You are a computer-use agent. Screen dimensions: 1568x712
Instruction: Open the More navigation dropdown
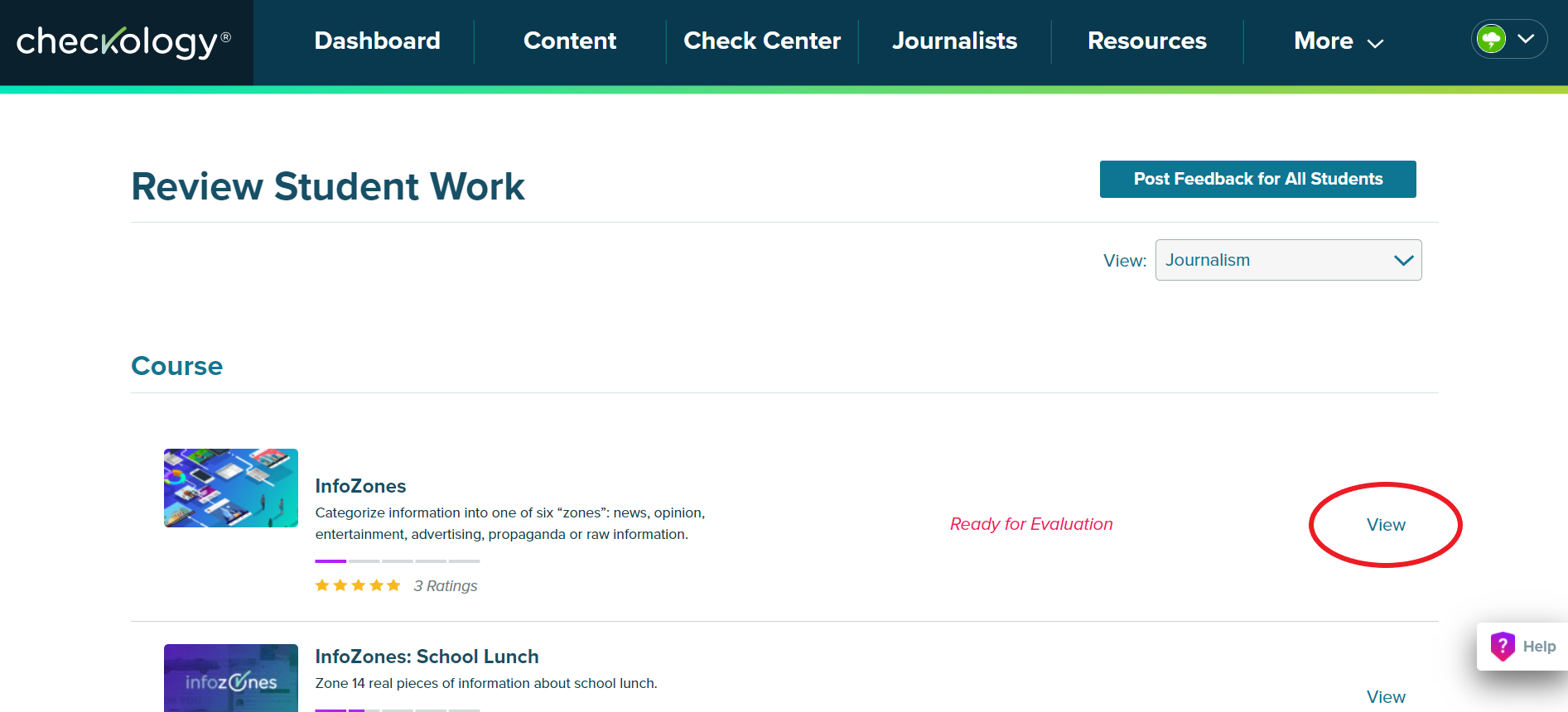click(1338, 41)
